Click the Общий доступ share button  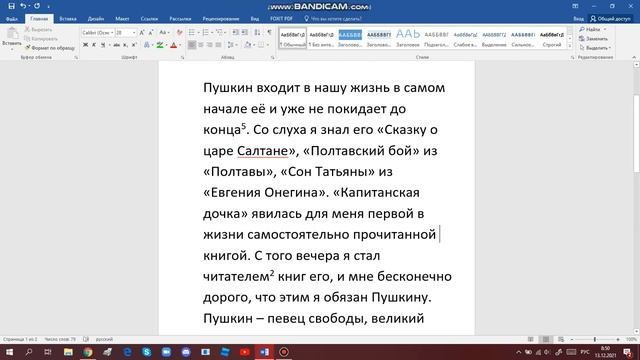click(610, 19)
